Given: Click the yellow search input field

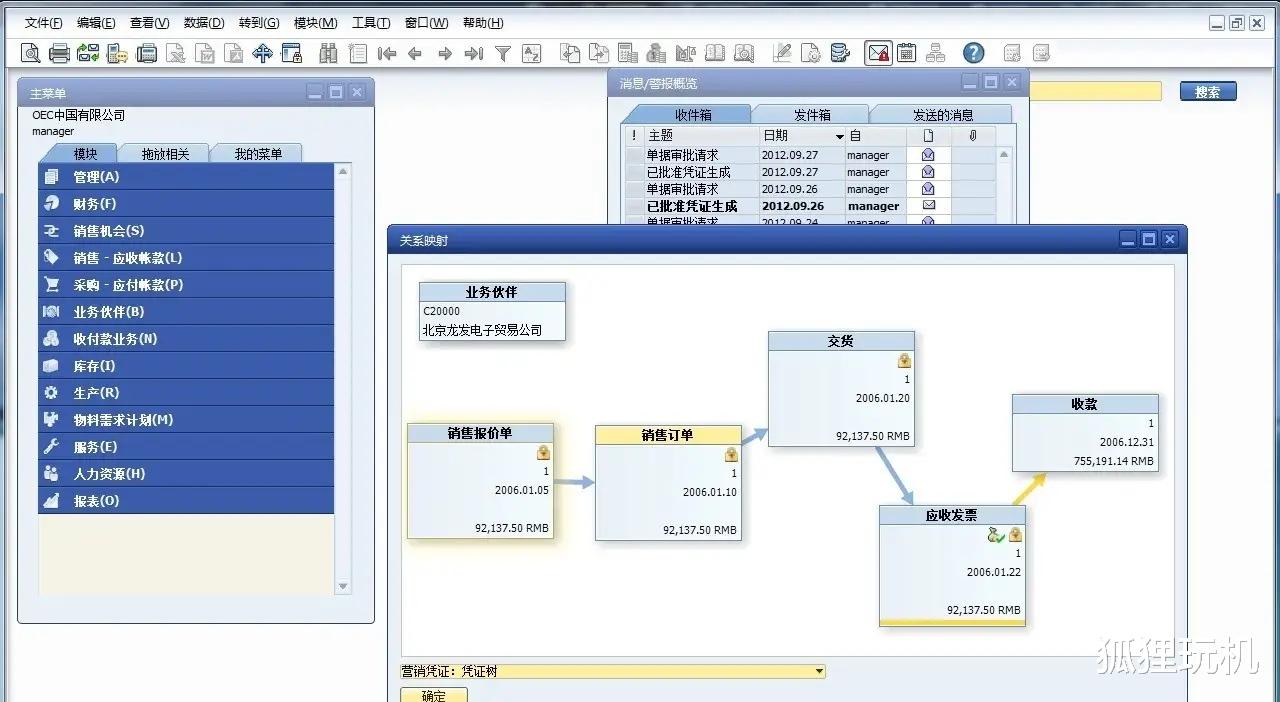Looking at the screenshot, I should 1096,91.
